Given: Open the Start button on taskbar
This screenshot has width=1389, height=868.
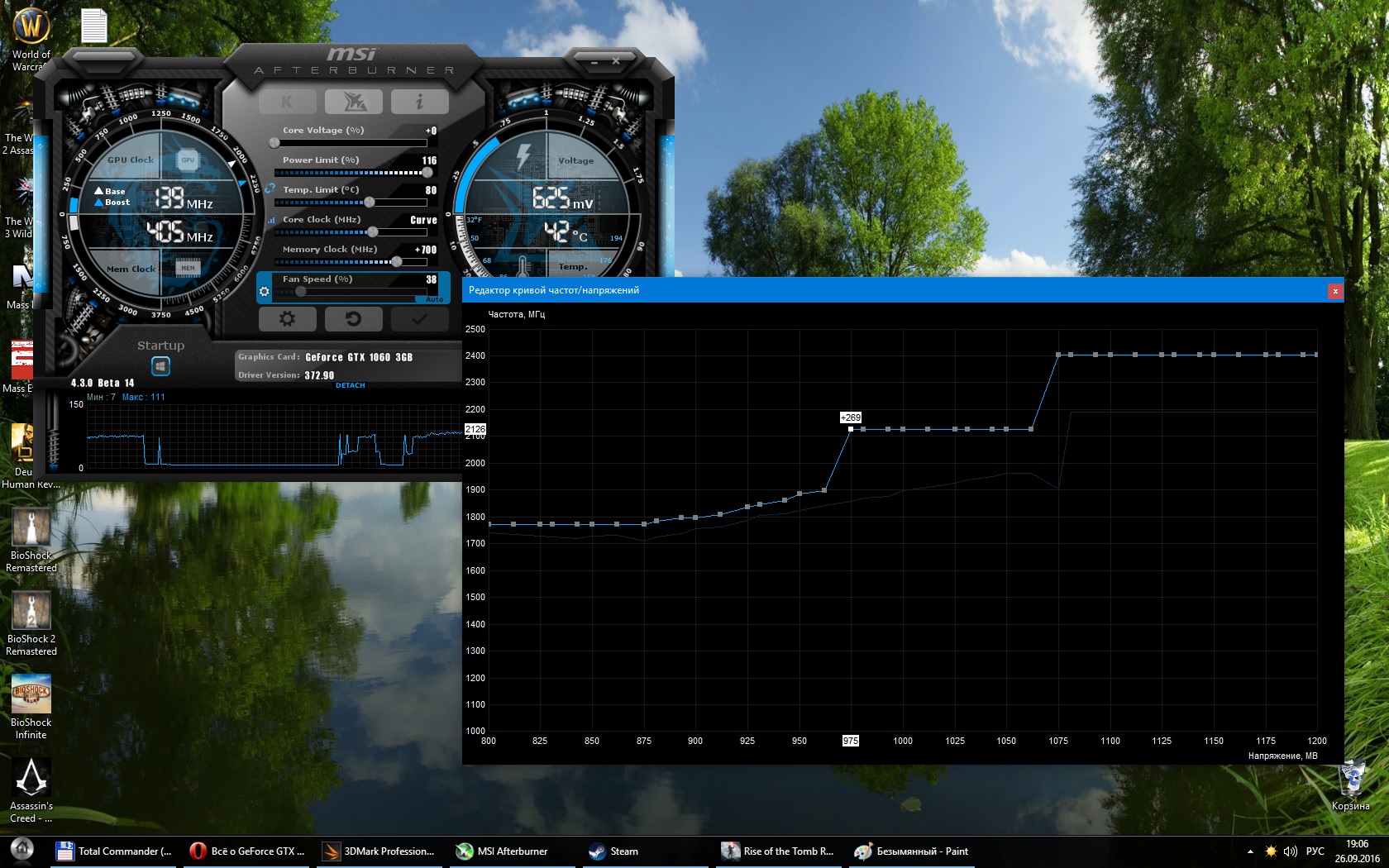Looking at the screenshot, I should (x=22, y=851).
